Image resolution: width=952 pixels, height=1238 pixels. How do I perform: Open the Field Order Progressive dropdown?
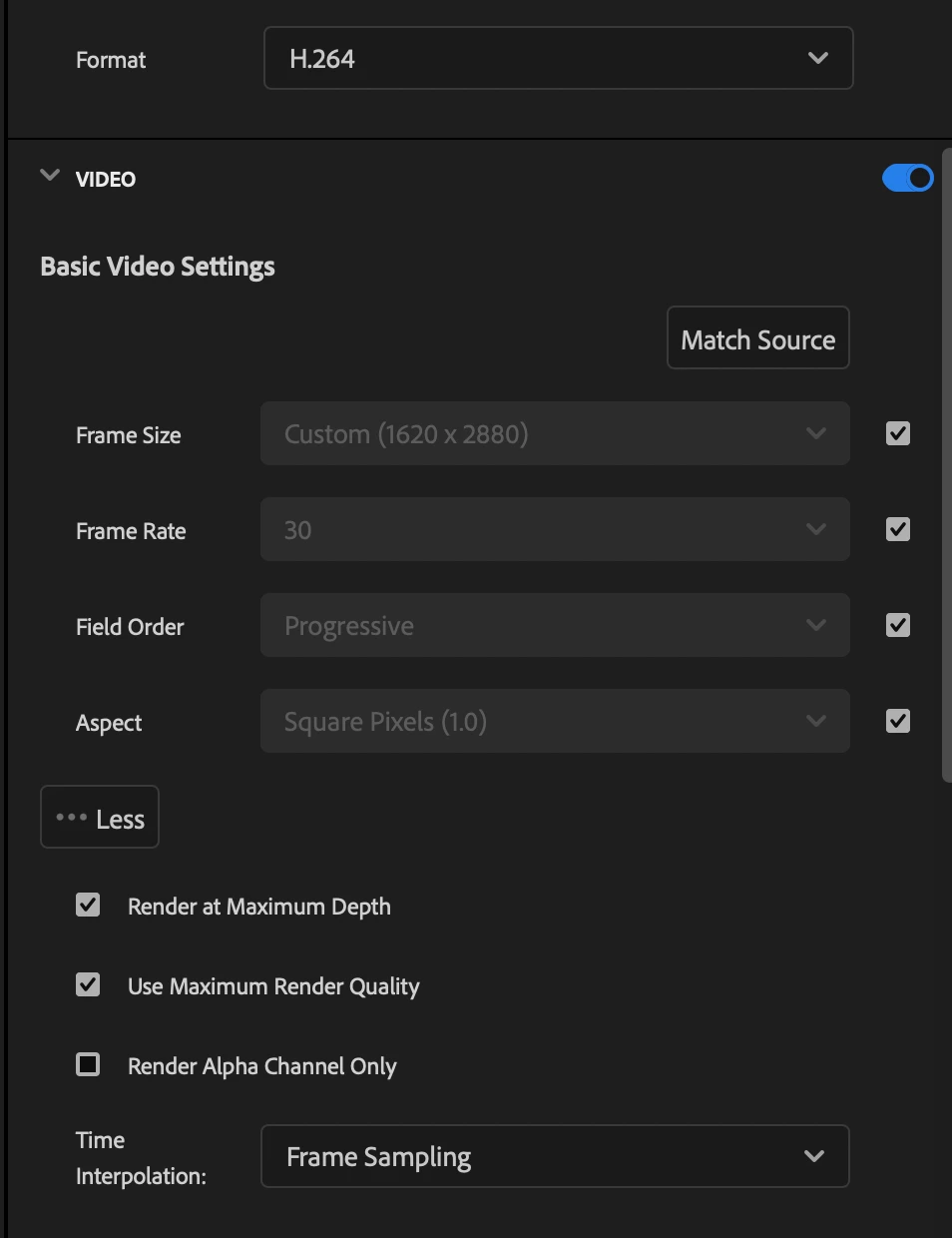(x=555, y=626)
